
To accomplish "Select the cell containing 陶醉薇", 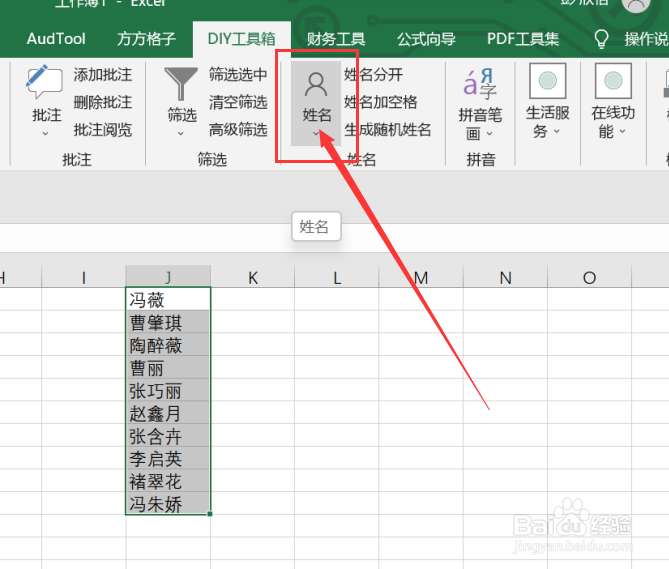I will (x=168, y=345).
